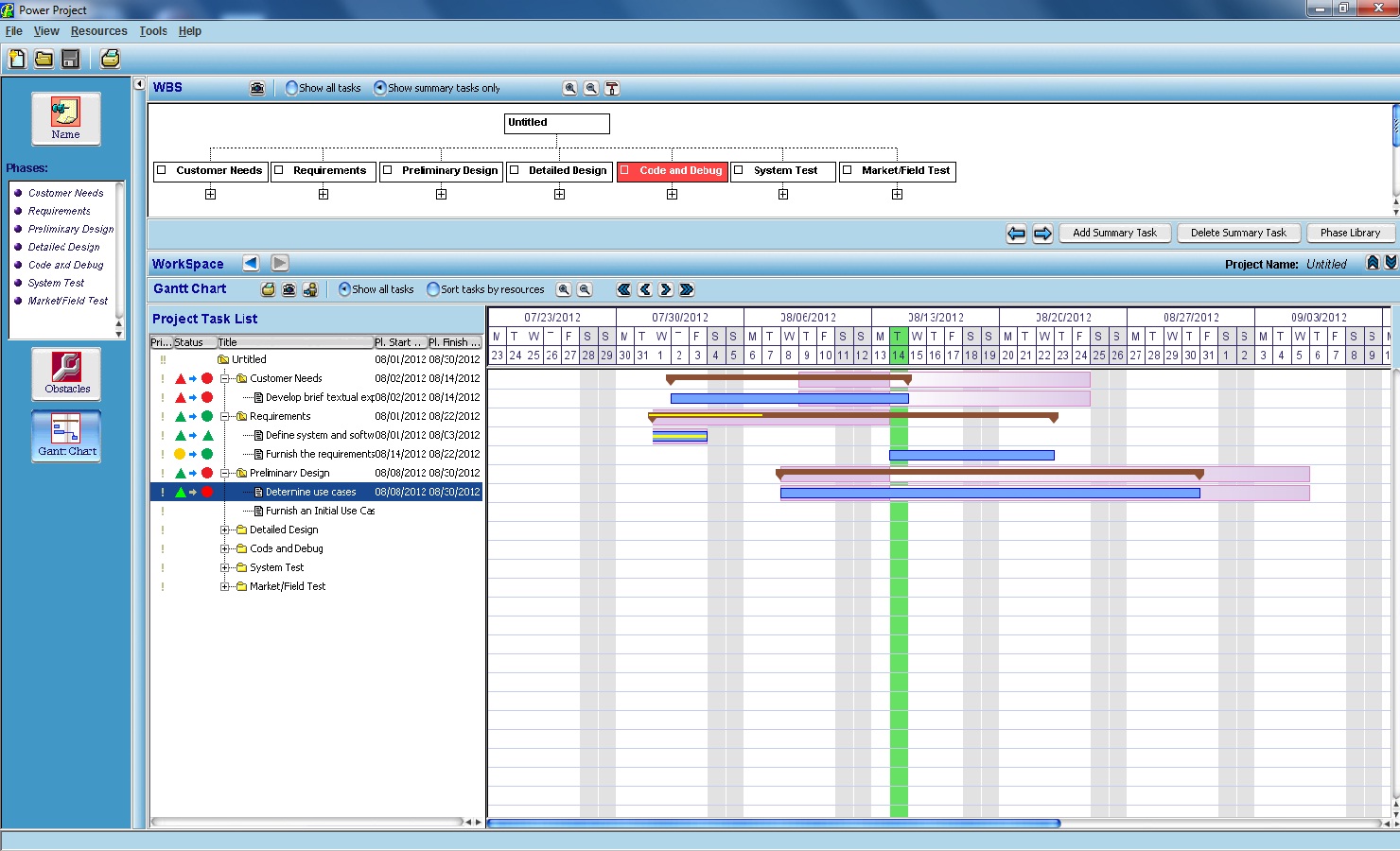Expand the System Test WBS node
1400x851 pixels.
point(783,194)
